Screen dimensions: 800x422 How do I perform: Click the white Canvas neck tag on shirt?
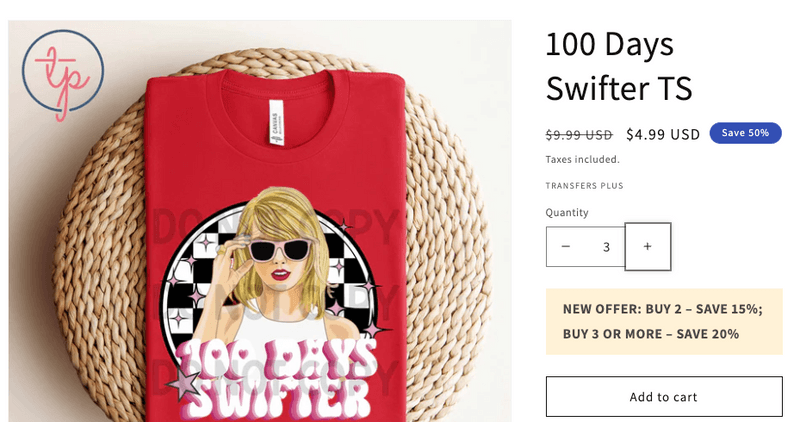pyautogui.click(x=277, y=122)
